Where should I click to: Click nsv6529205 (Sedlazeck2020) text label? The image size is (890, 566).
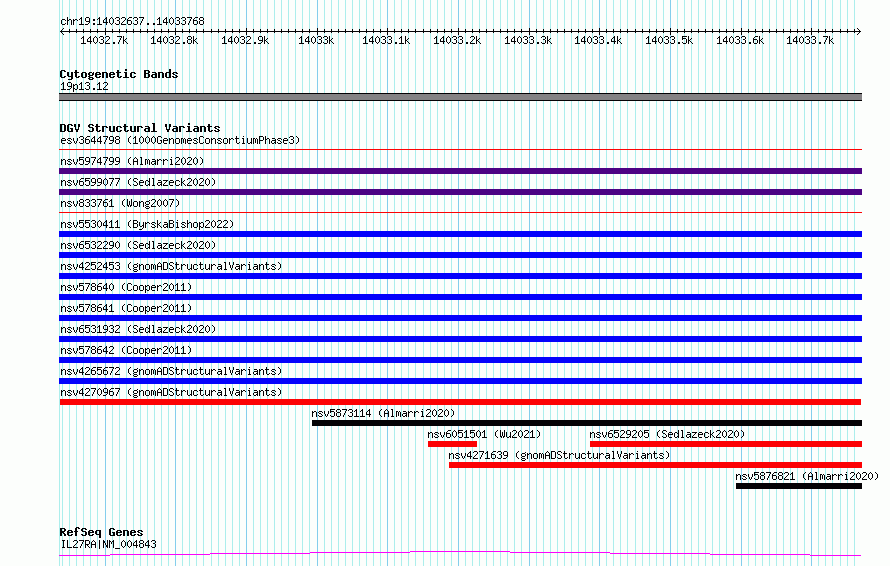[x=667, y=434]
